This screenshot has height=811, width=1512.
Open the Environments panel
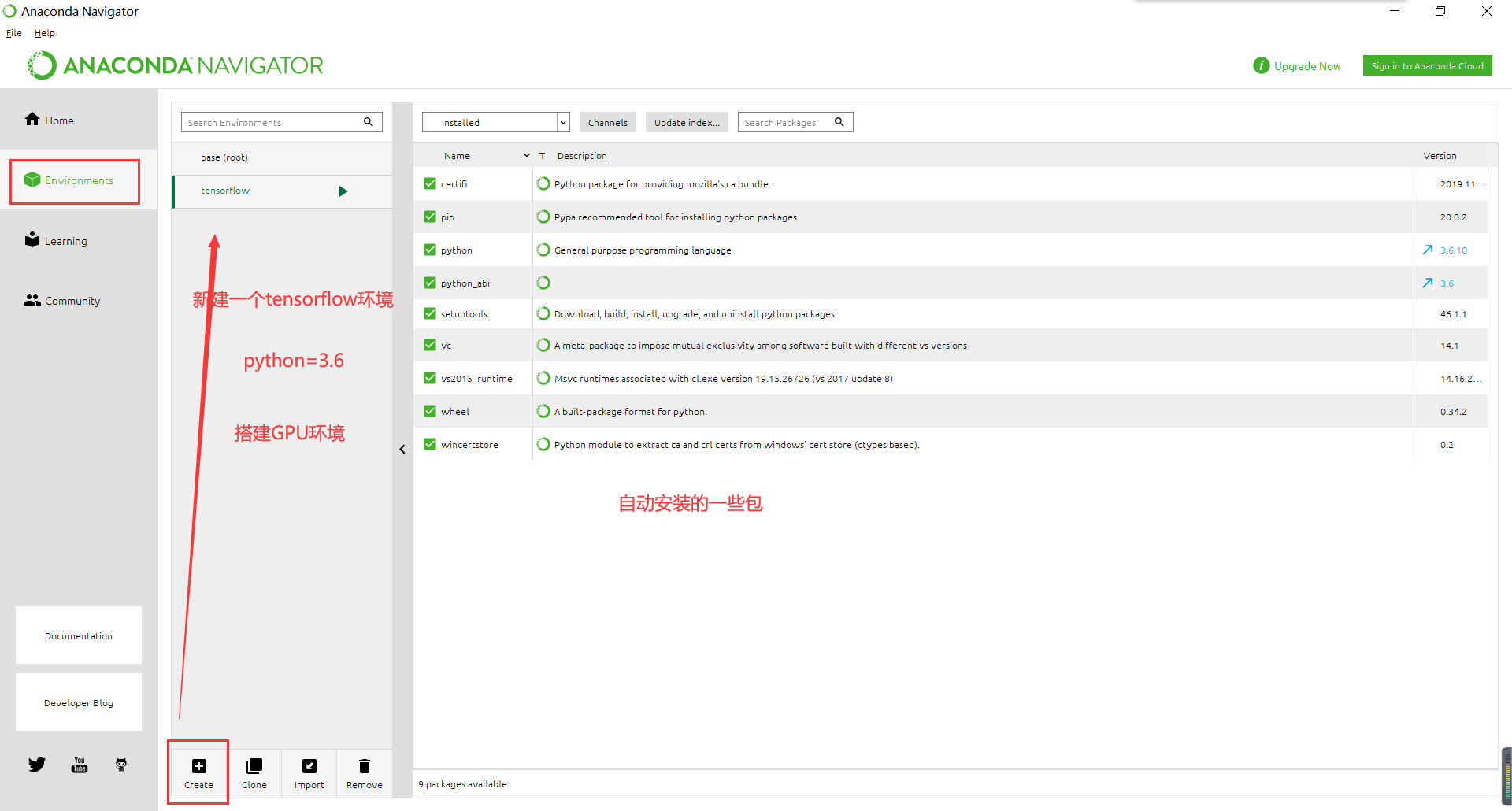75,180
